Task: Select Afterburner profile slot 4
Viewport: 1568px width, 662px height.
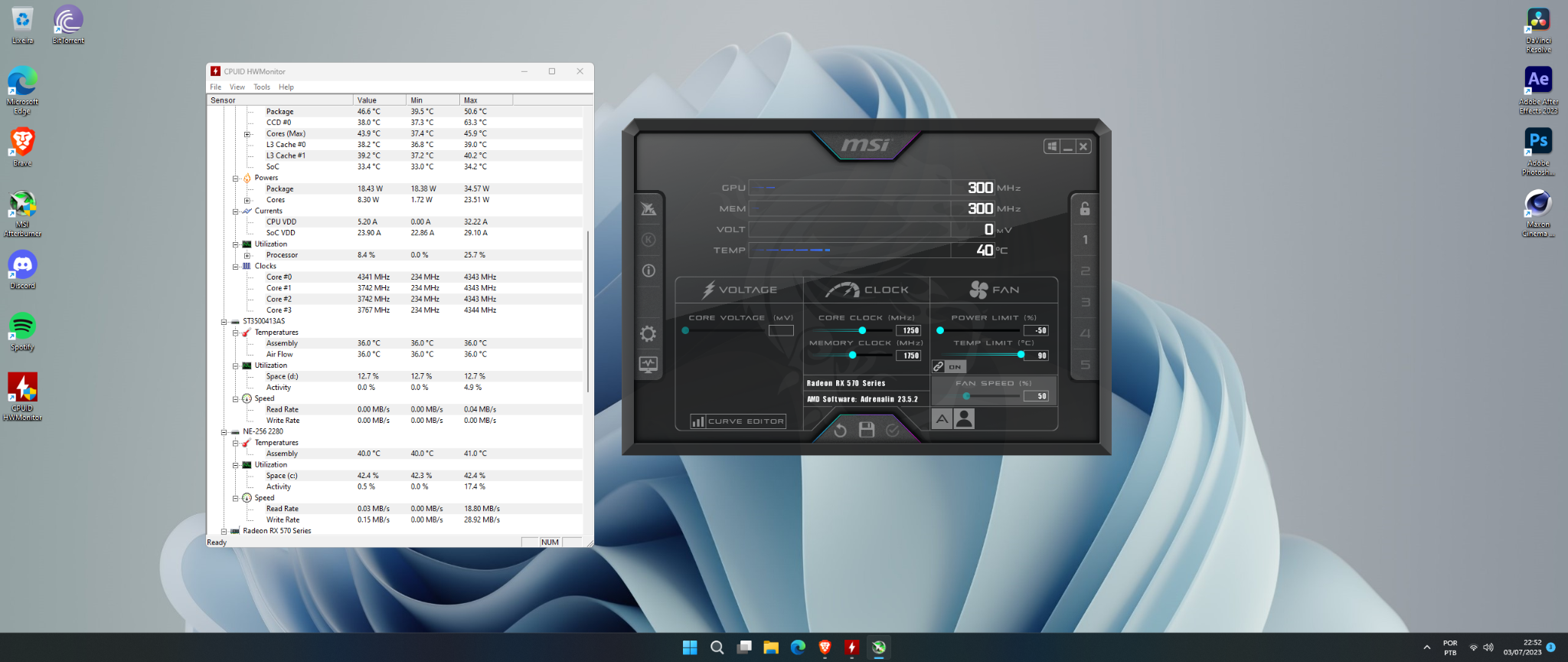Action: point(1085,333)
